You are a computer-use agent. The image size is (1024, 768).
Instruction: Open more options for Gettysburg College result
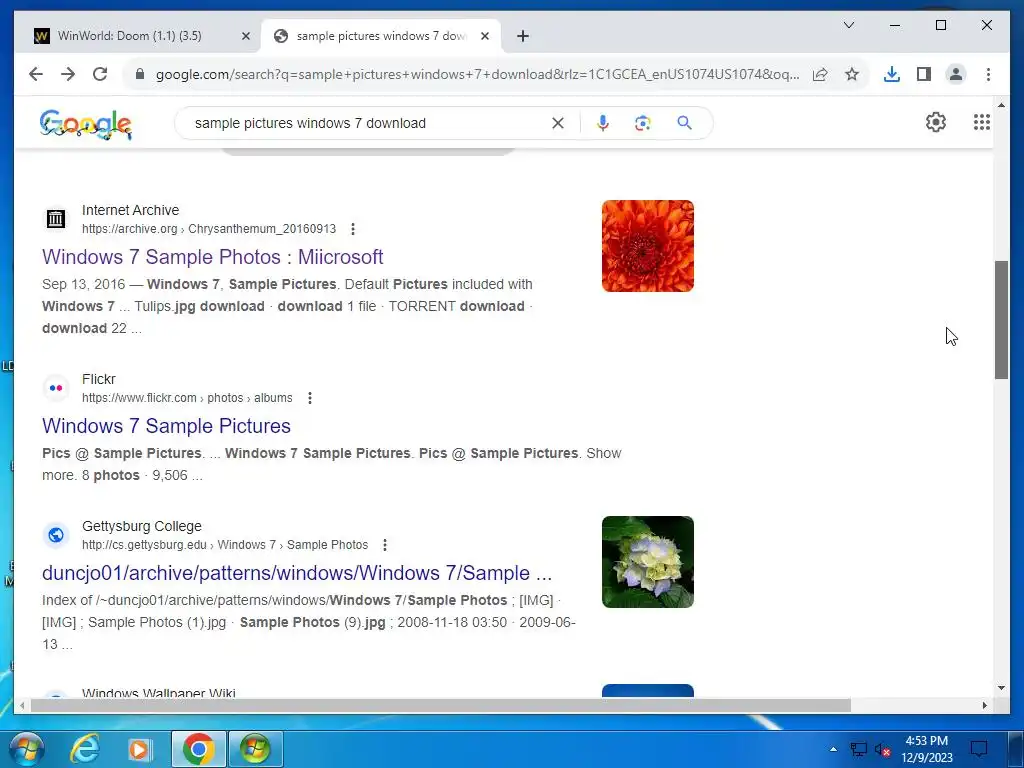[x=385, y=545]
